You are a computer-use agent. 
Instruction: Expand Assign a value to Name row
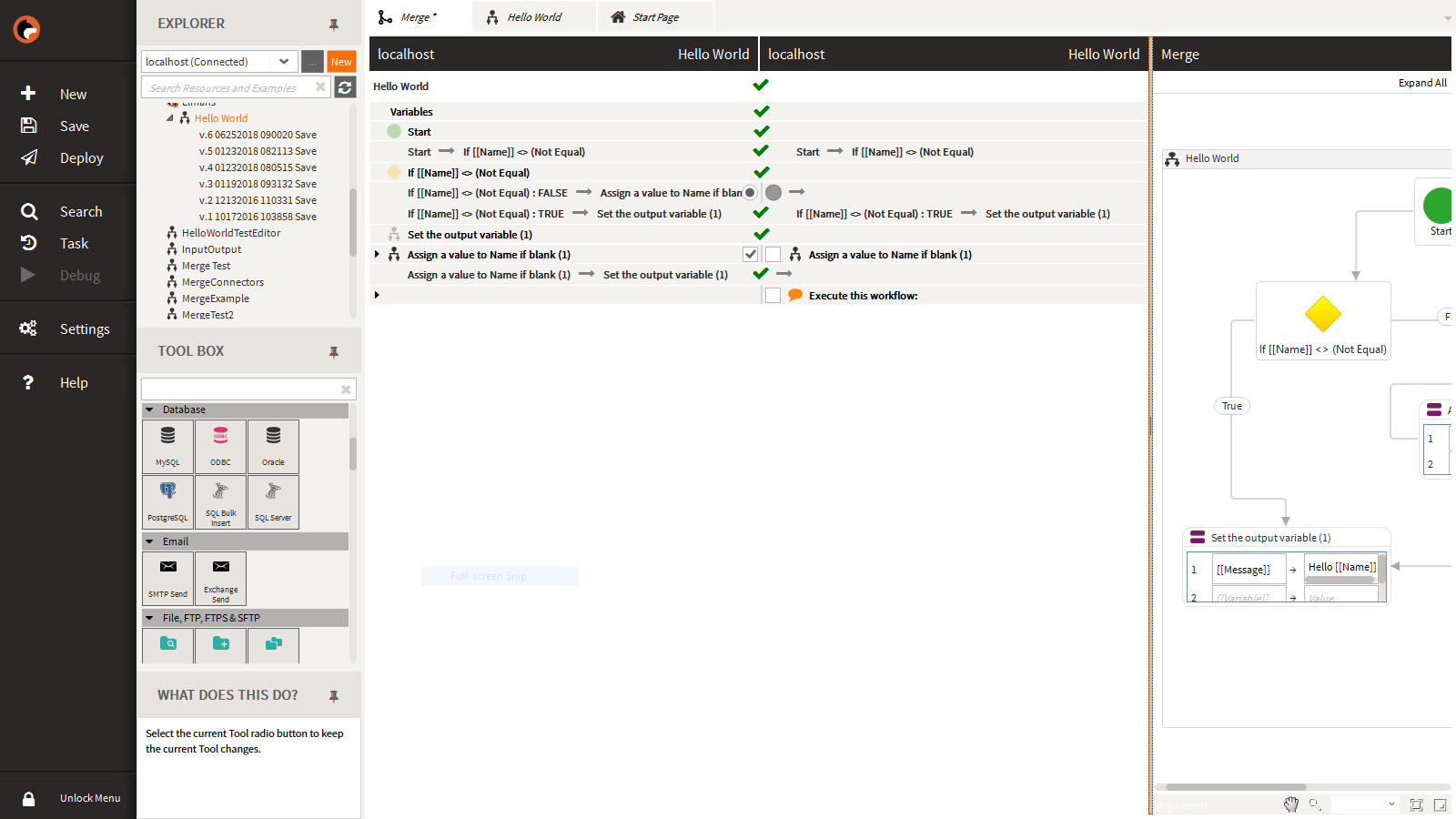(377, 255)
